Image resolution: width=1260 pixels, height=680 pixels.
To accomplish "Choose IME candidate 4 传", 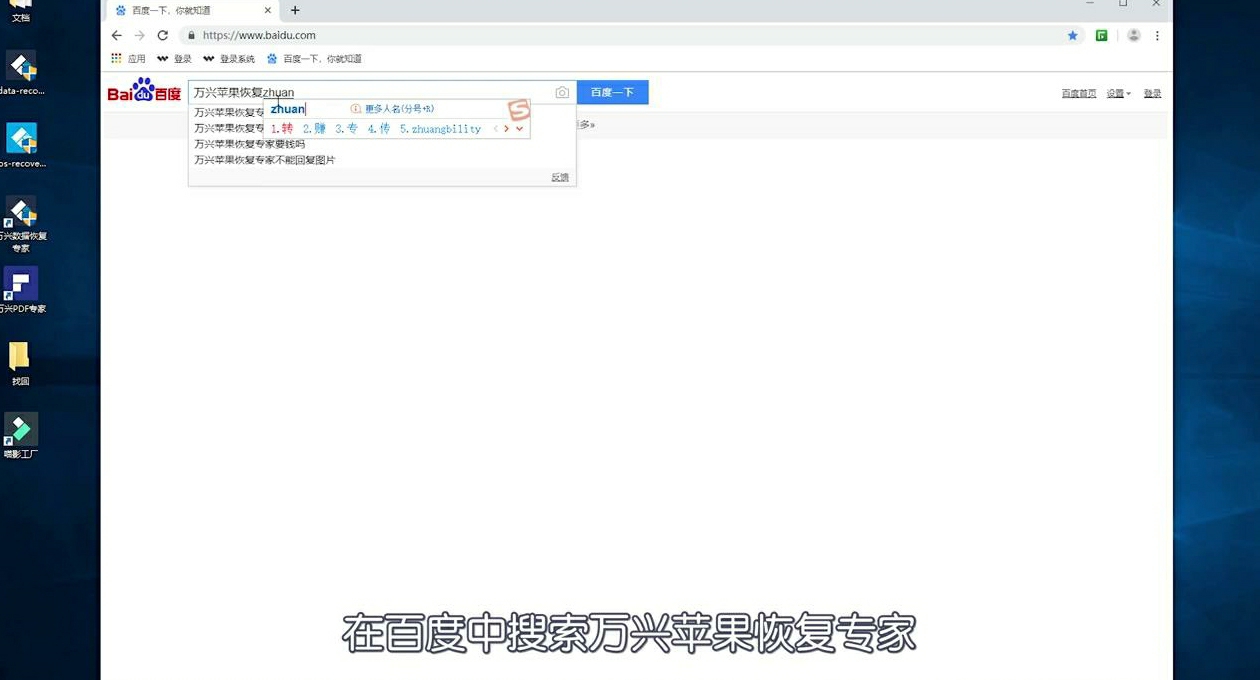I will 379,129.
